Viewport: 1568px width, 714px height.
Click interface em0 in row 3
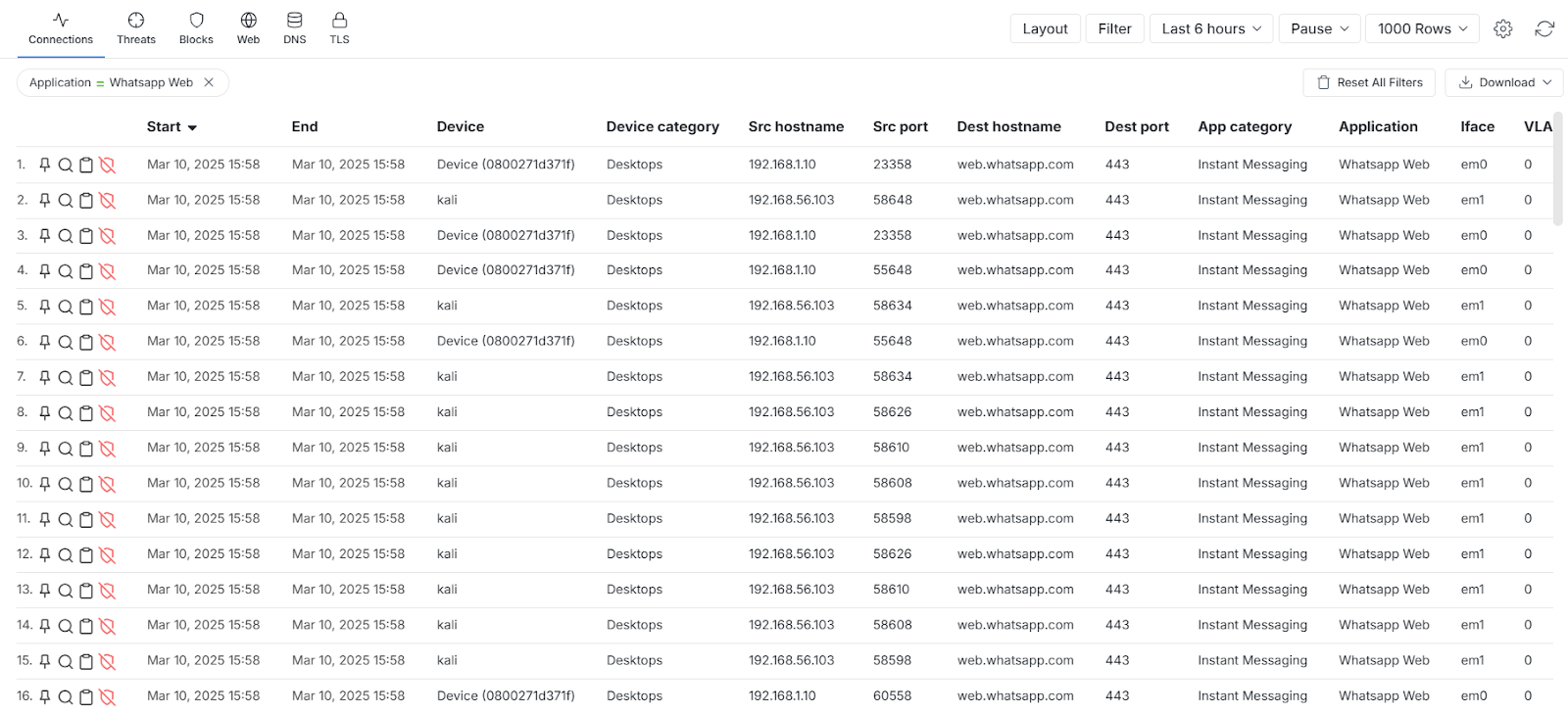tap(1474, 235)
